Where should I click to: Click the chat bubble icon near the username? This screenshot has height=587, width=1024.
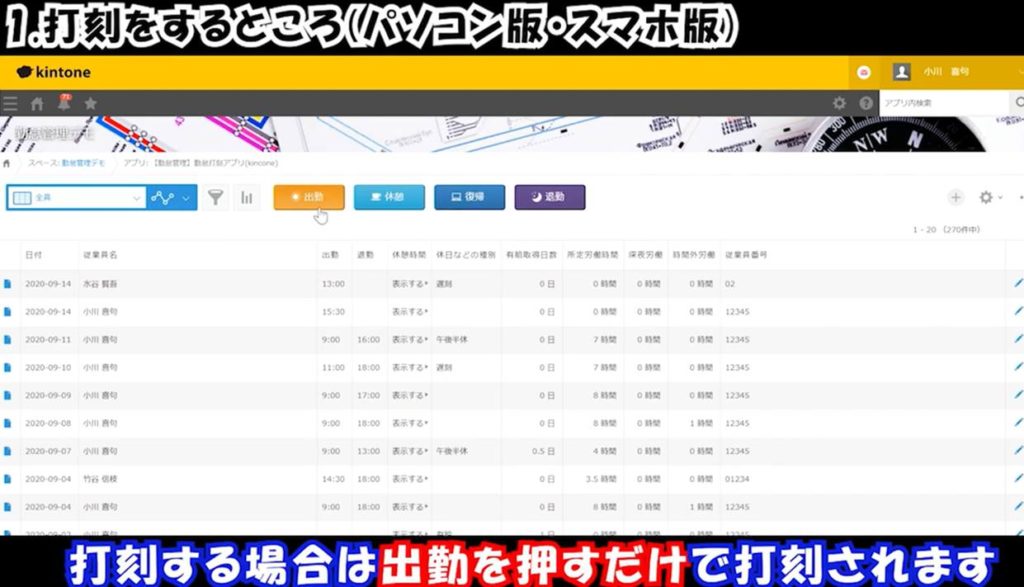pos(863,72)
